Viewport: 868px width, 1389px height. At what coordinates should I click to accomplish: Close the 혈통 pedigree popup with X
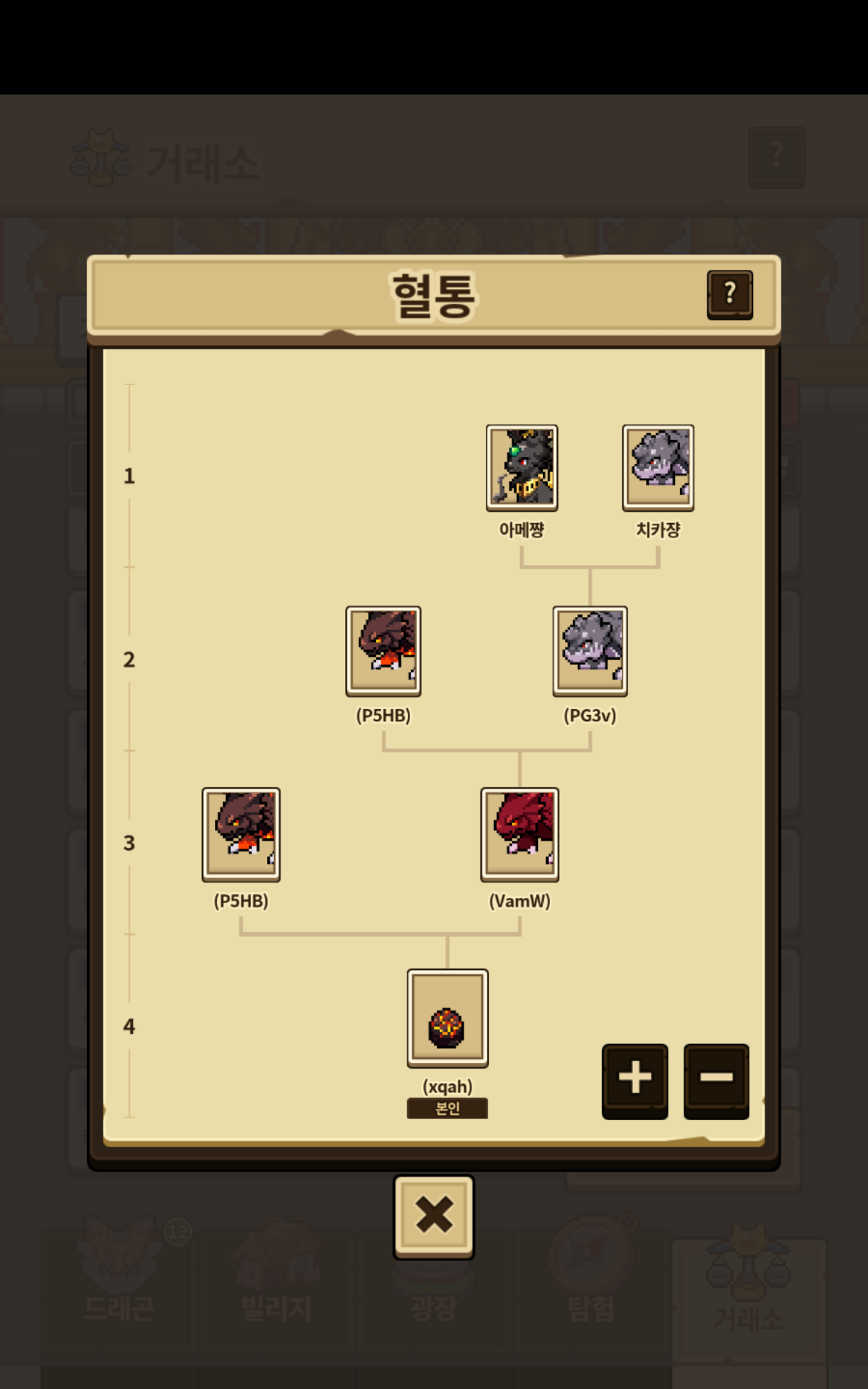(x=434, y=1217)
